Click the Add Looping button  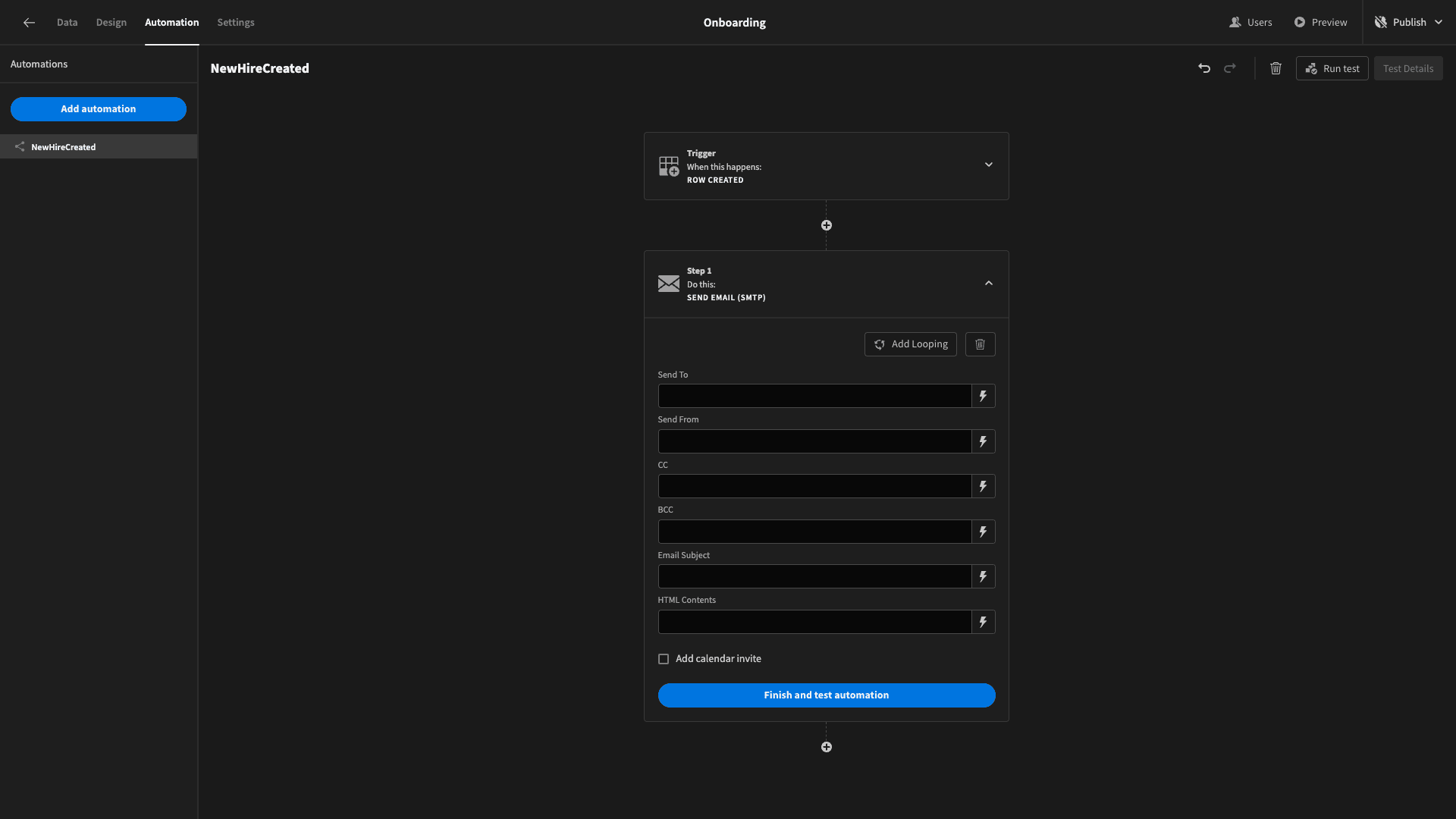pos(911,344)
